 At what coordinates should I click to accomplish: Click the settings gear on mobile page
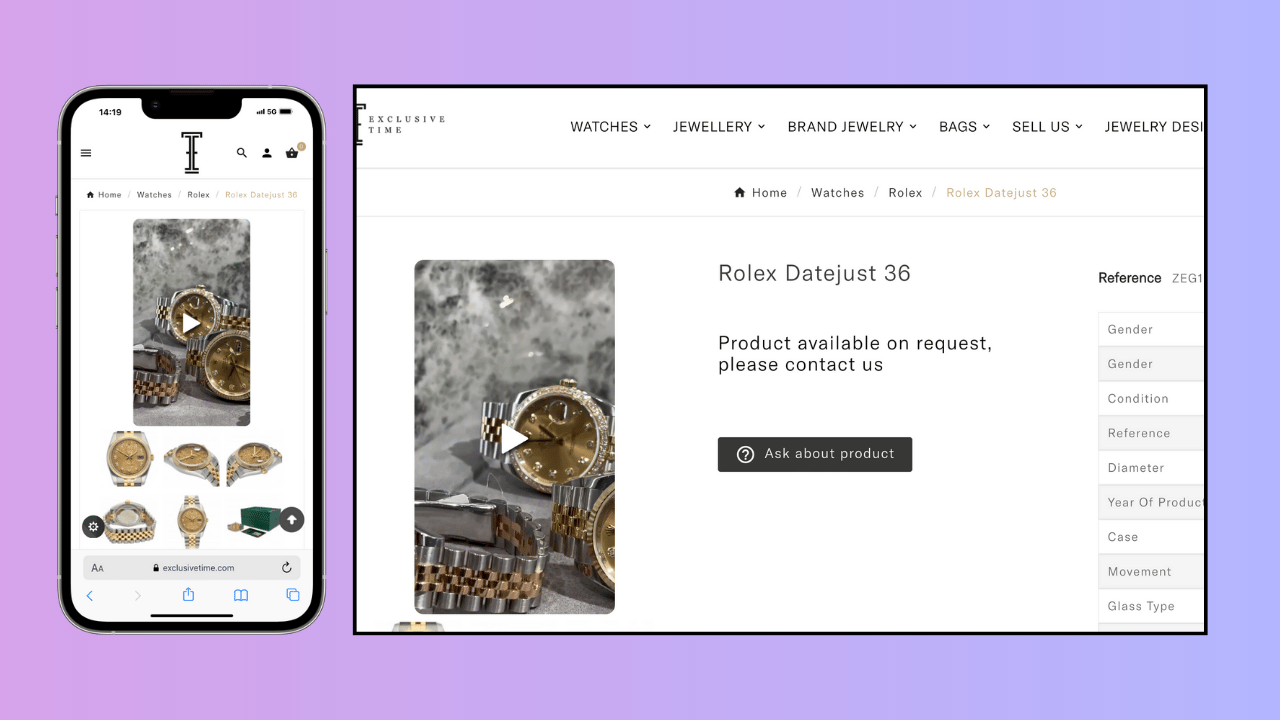click(x=93, y=526)
